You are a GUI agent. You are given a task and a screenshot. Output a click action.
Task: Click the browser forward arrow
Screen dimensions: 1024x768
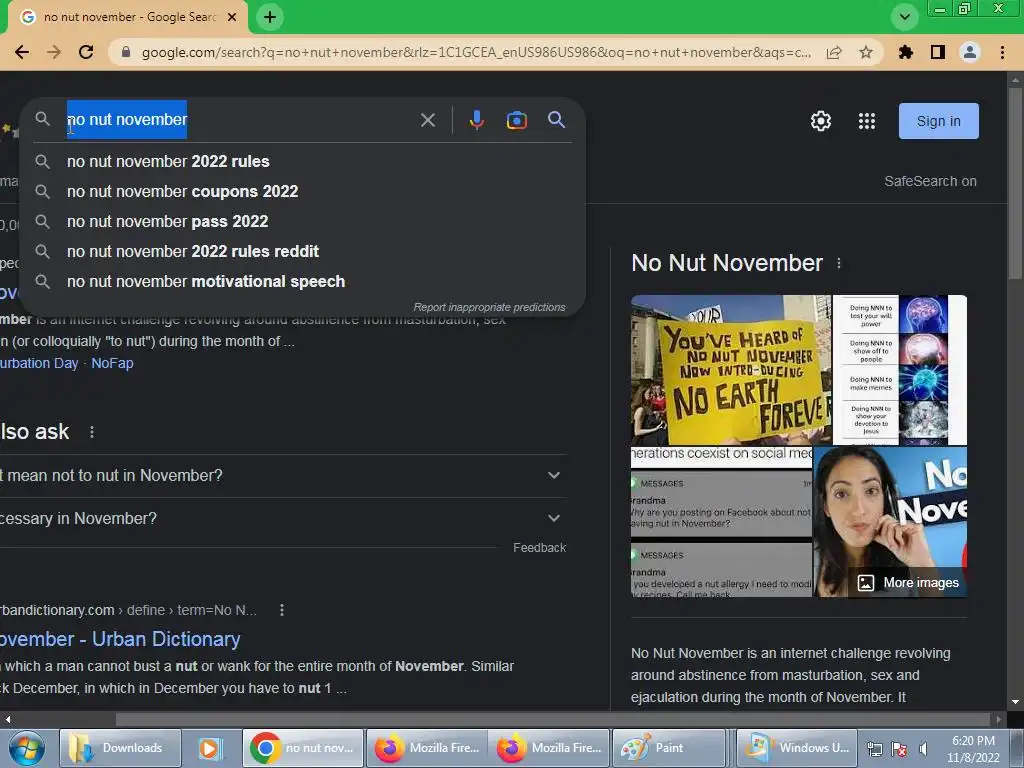click(54, 52)
